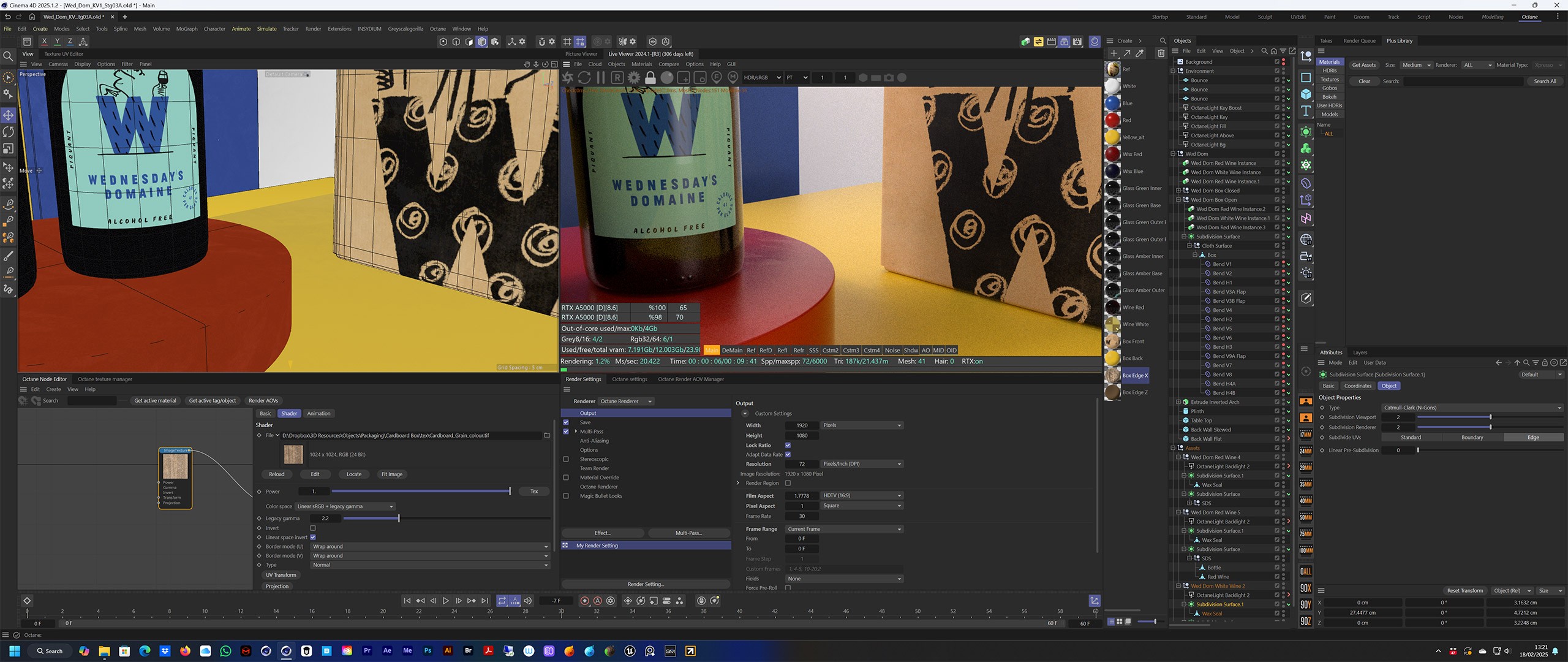The width and height of the screenshot is (1568, 662).
Task: Open Photoshop from the Windows taskbar
Action: pos(428,651)
